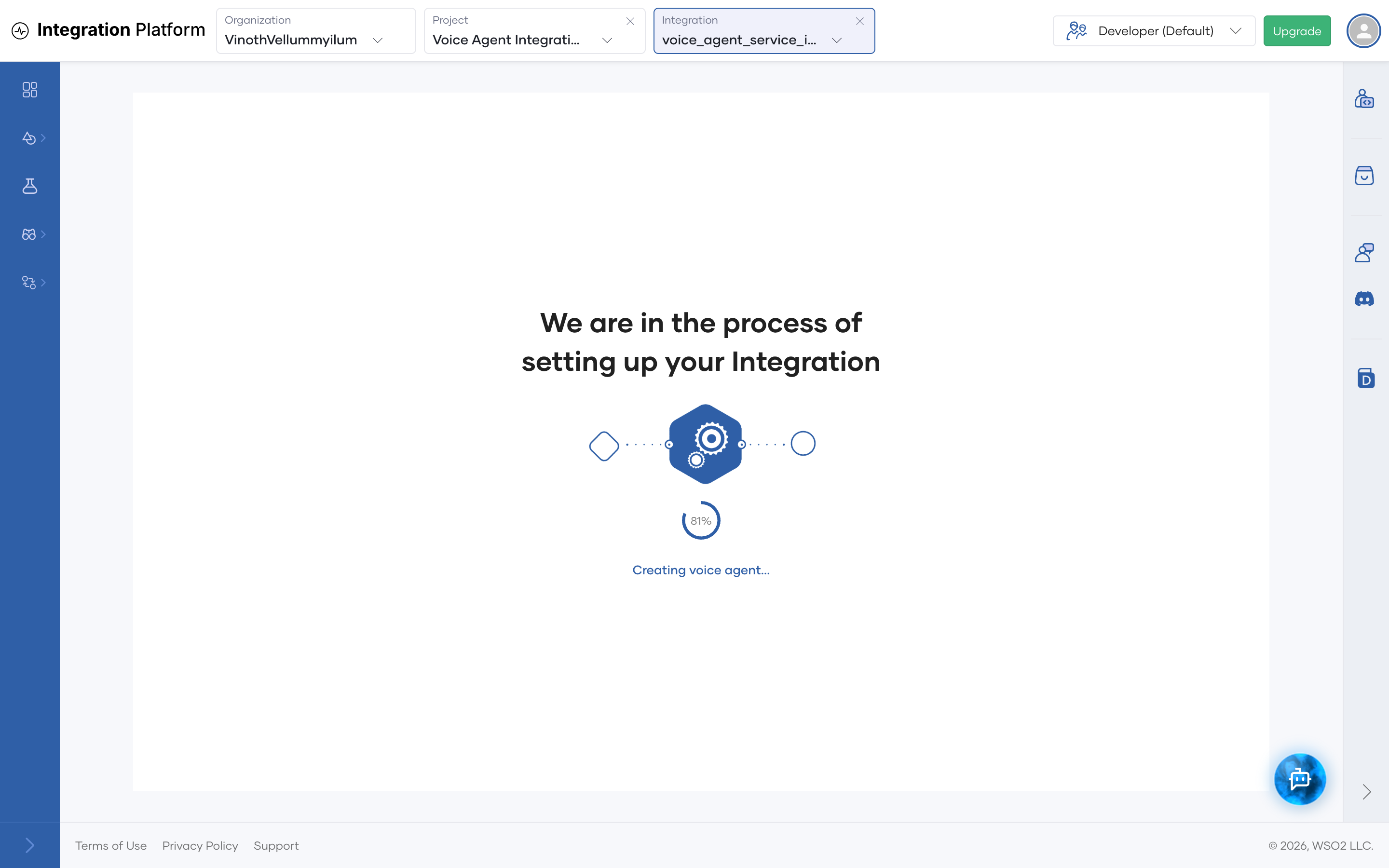
Task: Click the setup heading text
Action: [701, 342]
